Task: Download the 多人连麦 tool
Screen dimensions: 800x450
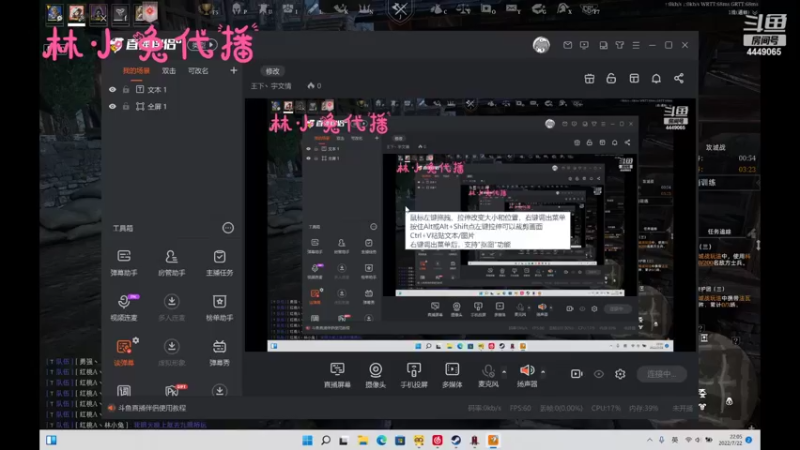Action: tap(171, 307)
